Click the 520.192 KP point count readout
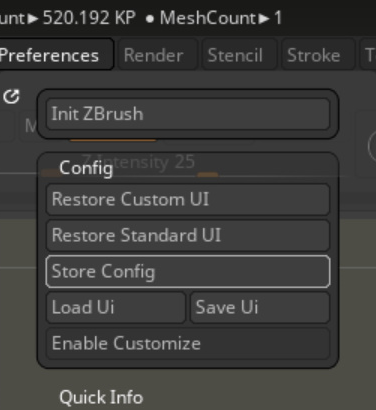Screen dimensions: 376x410 (89, 17)
